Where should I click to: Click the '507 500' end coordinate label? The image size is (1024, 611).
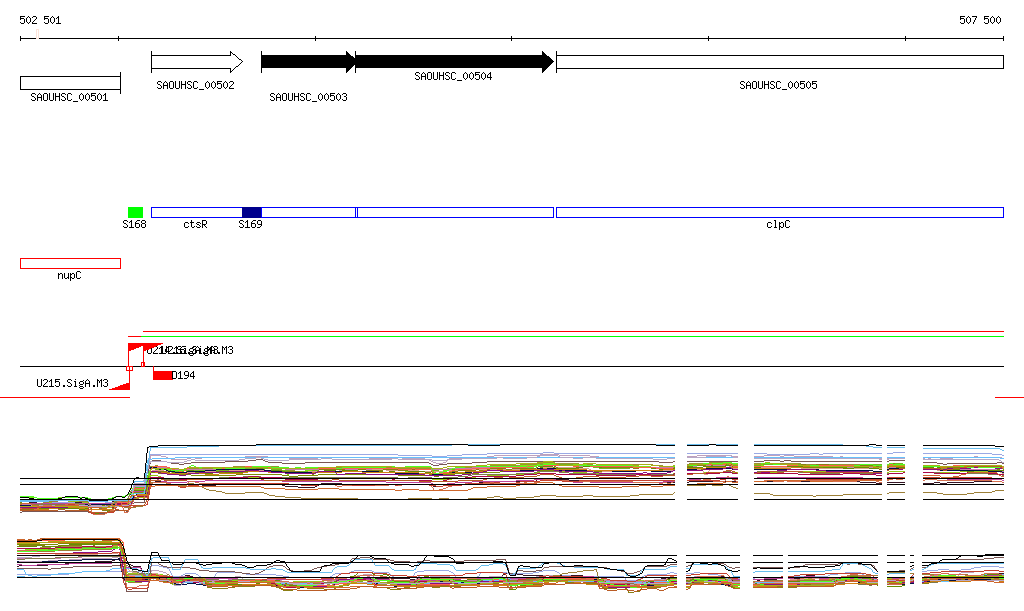pyautogui.click(x=980, y=20)
